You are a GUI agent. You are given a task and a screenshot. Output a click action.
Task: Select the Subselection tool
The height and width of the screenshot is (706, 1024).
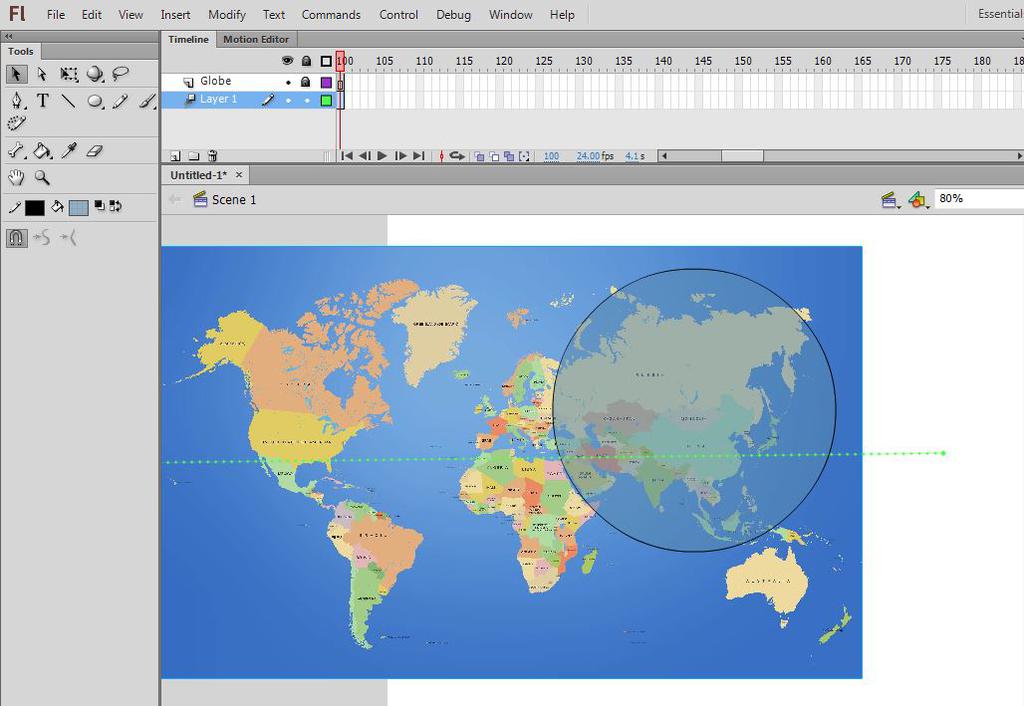42,74
